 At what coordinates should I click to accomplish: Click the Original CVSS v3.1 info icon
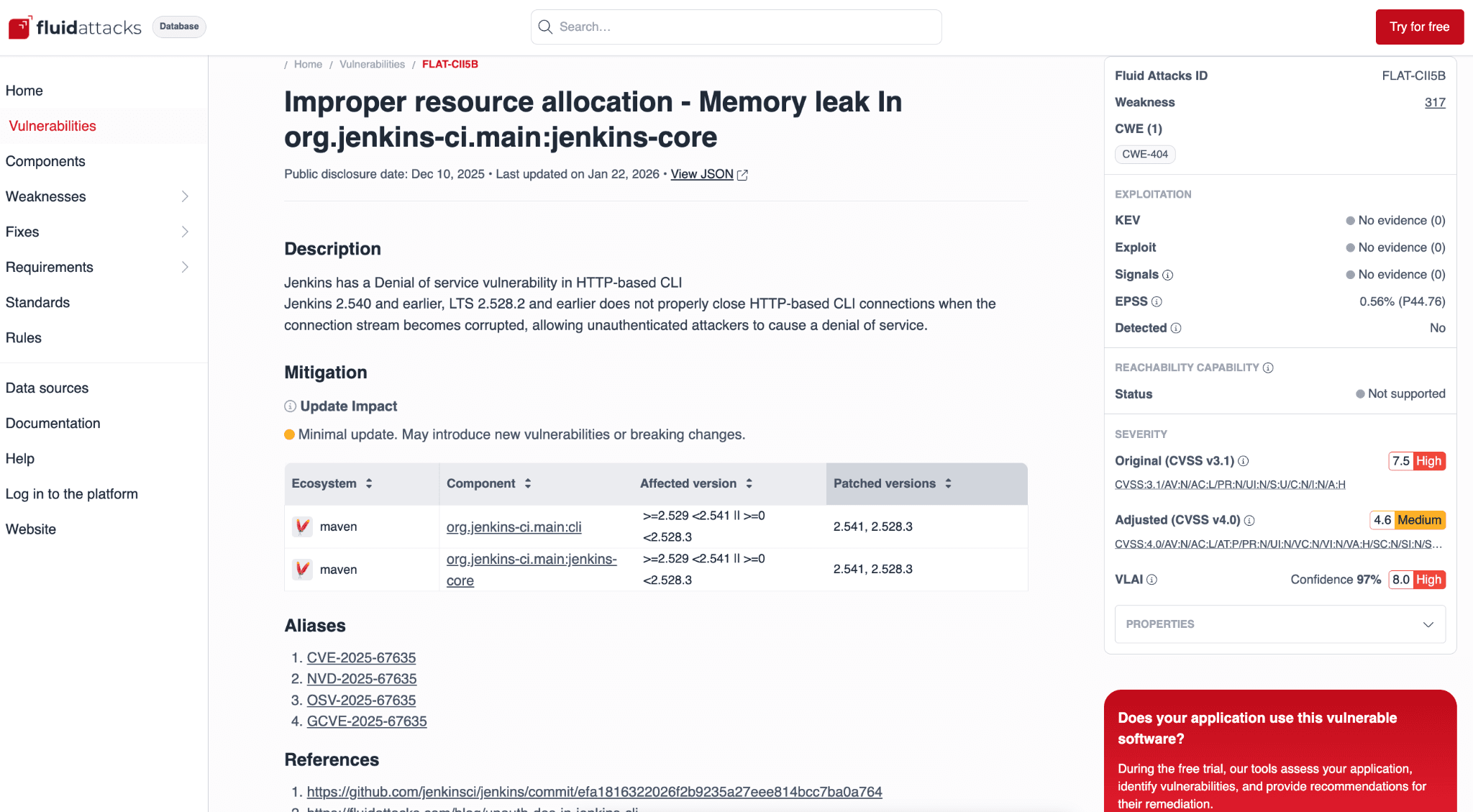tap(1244, 461)
